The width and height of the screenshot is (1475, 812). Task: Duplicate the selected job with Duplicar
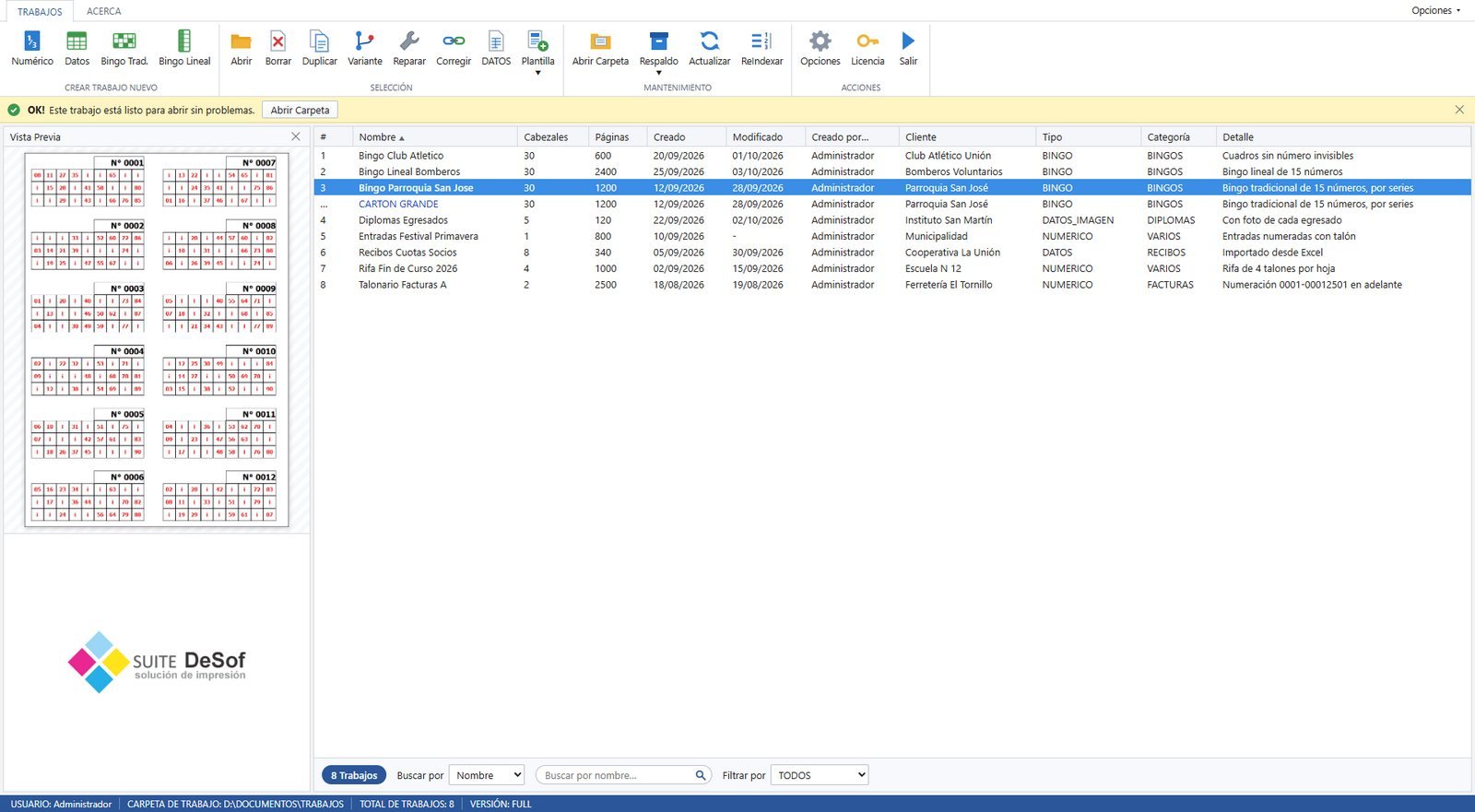(x=319, y=48)
